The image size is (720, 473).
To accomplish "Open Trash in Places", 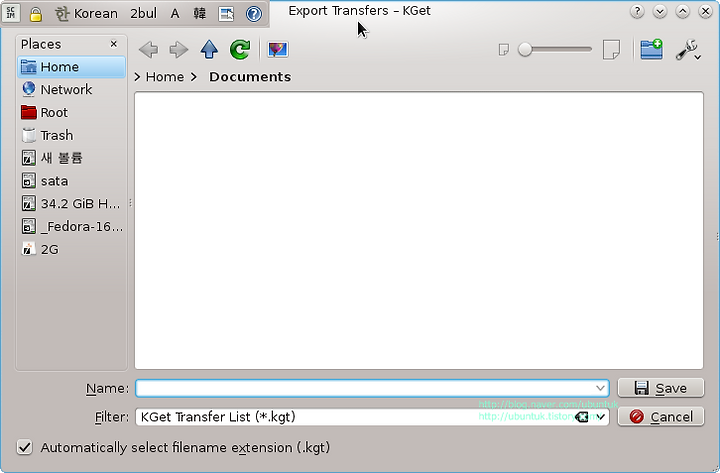I will [x=71, y=135].
